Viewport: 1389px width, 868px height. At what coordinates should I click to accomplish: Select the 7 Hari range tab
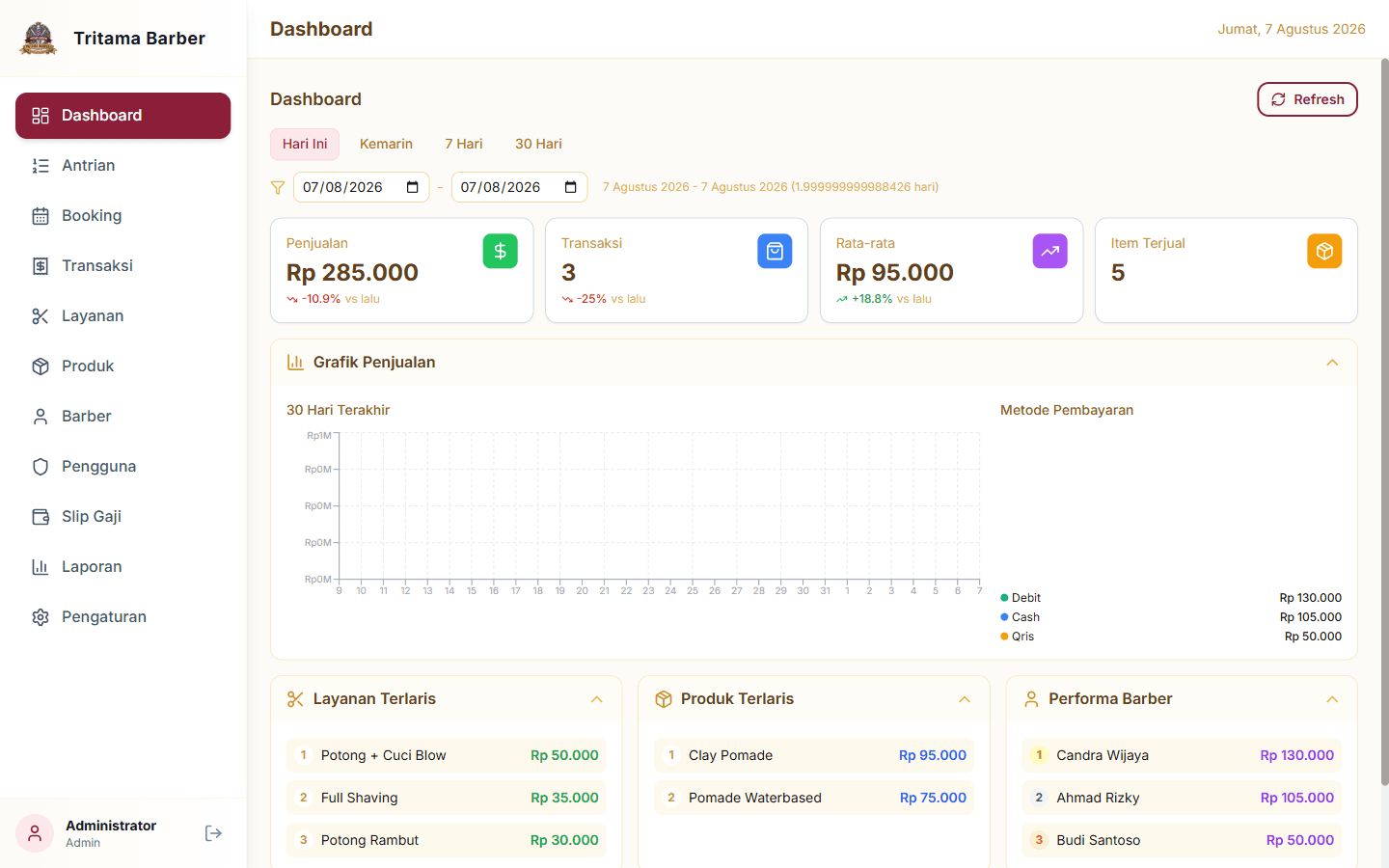464,144
